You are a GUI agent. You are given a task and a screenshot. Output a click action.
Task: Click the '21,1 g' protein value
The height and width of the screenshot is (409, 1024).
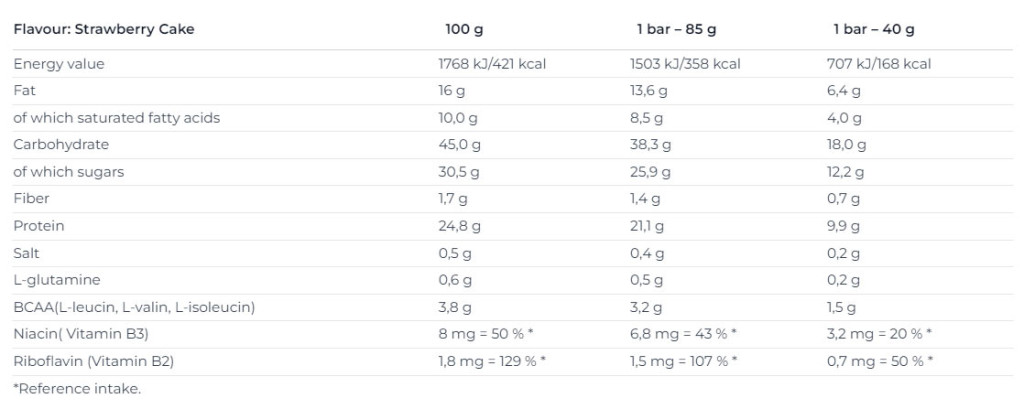pyautogui.click(x=647, y=226)
